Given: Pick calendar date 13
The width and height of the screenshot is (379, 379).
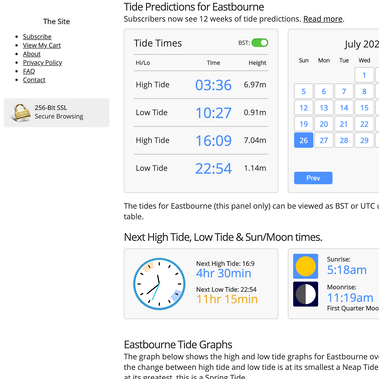Looking at the screenshot, I should click(x=324, y=108).
